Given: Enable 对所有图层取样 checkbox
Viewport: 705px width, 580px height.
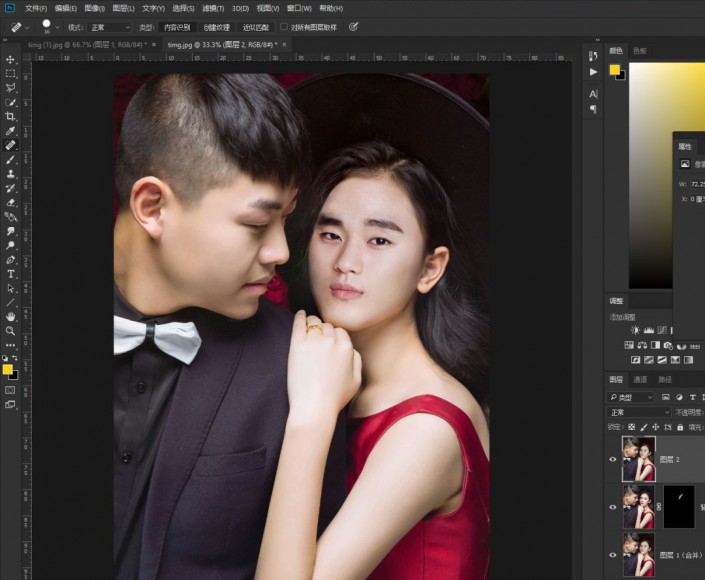Looking at the screenshot, I should click(x=284, y=27).
